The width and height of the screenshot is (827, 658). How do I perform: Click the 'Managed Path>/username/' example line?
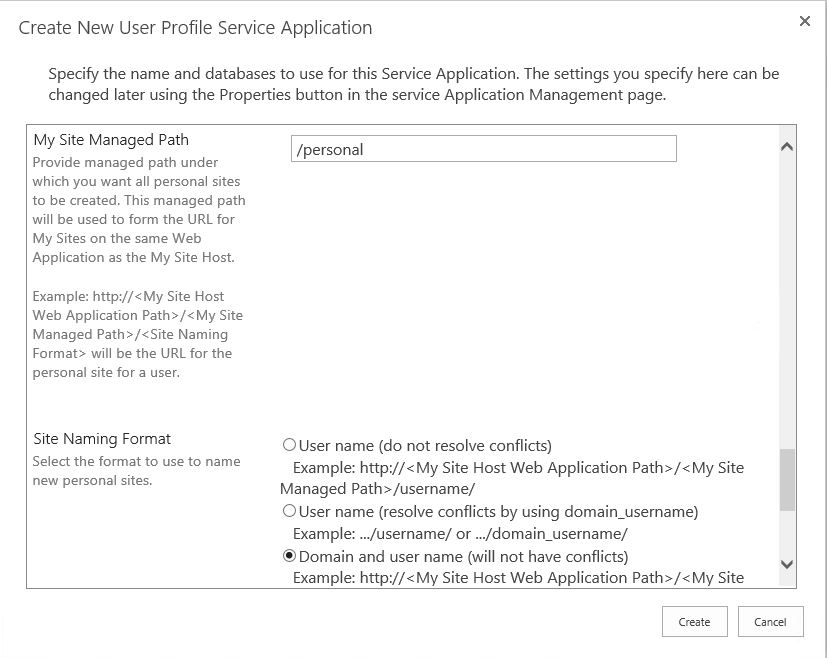point(377,489)
